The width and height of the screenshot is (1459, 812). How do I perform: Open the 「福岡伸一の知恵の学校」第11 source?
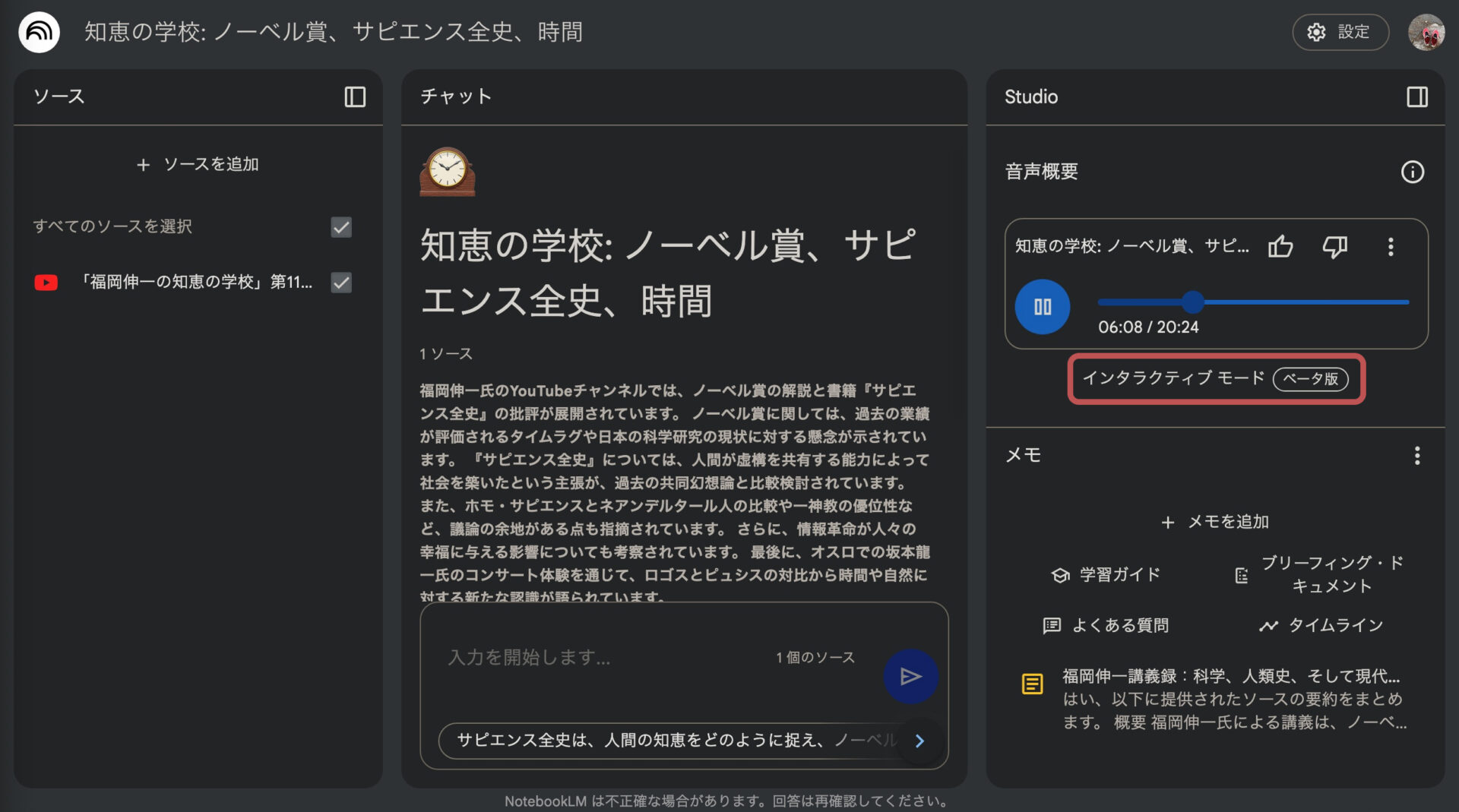click(196, 282)
